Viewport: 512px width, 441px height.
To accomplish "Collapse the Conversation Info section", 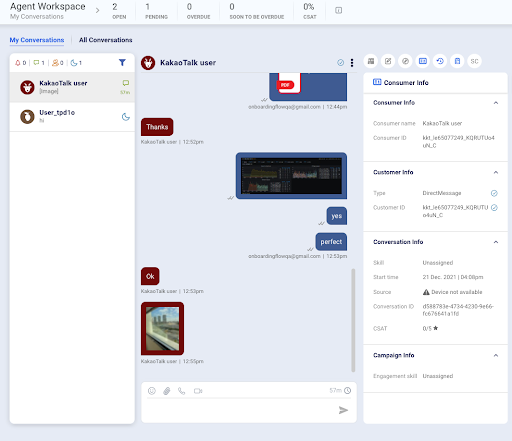I will (496, 242).
